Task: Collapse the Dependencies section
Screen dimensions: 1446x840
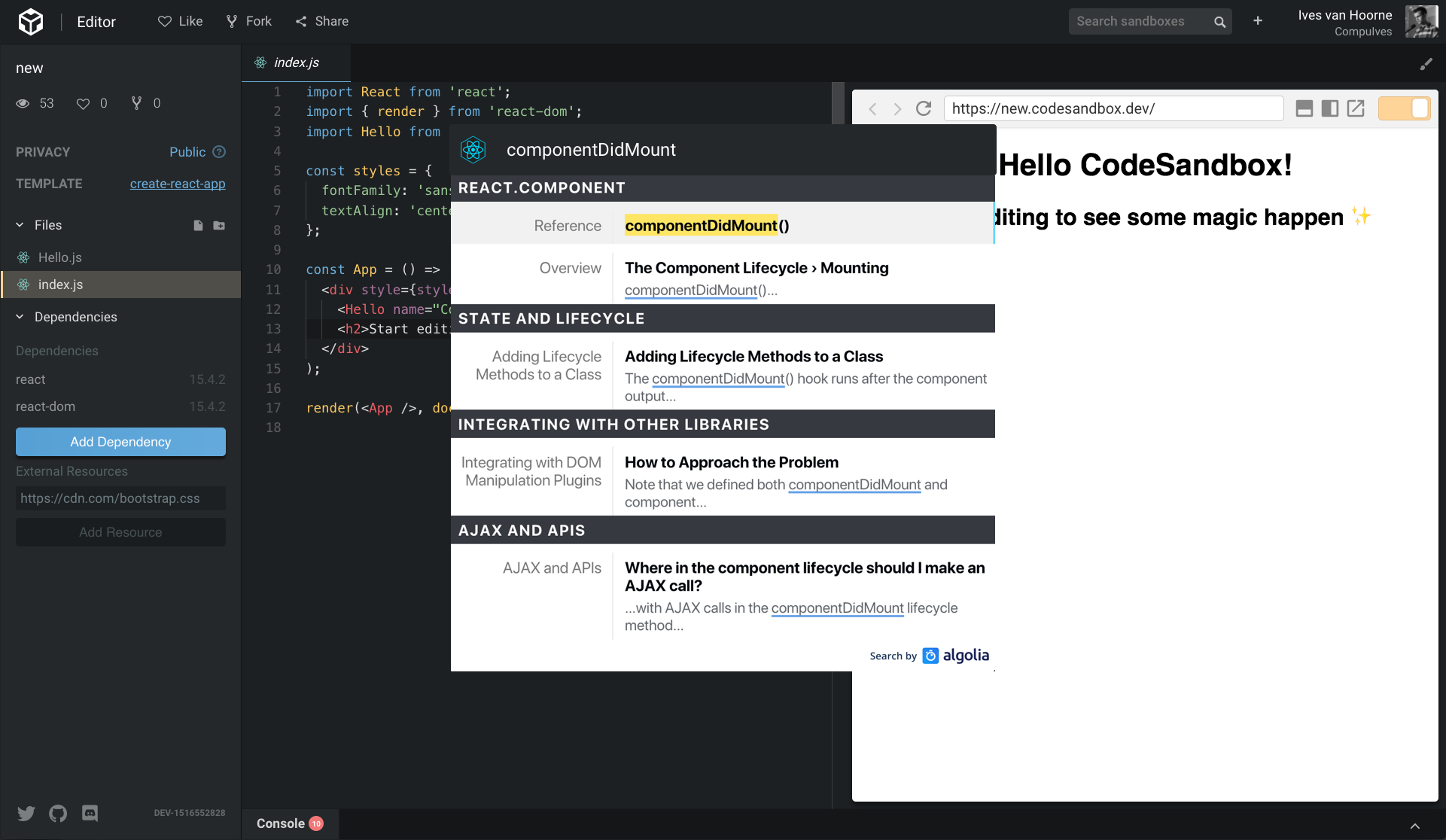Action: [x=20, y=317]
